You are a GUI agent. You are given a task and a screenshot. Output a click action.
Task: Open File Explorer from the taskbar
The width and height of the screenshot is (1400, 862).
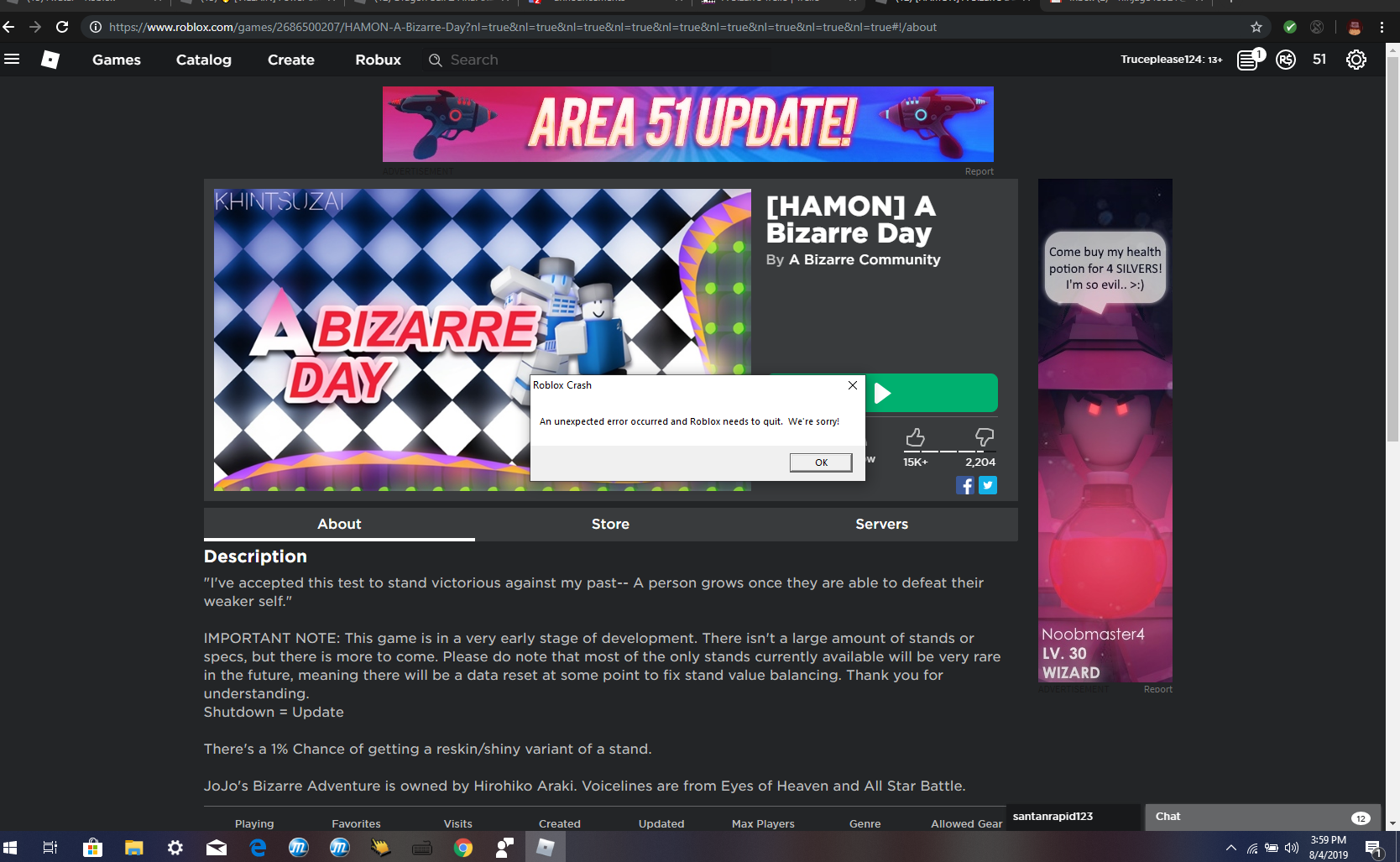coord(133,847)
